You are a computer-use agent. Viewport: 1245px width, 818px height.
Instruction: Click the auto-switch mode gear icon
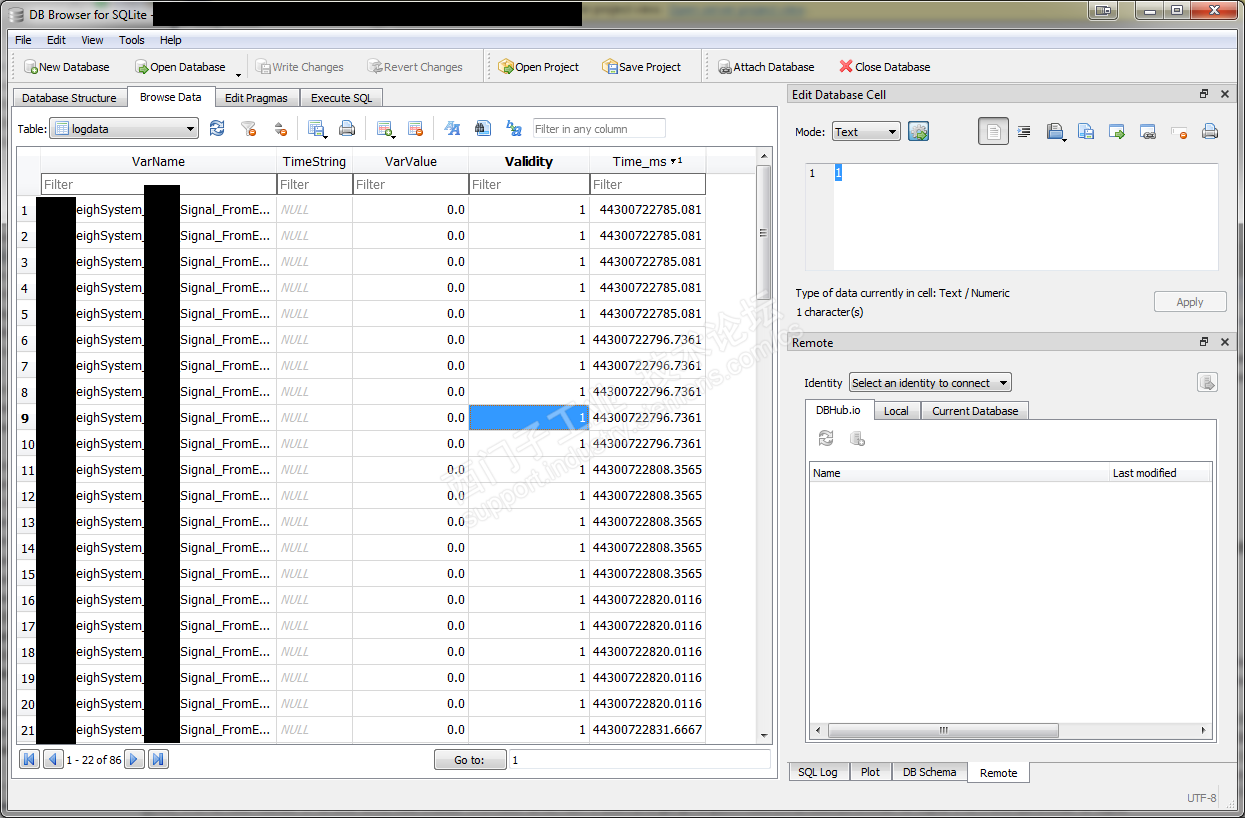pyautogui.click(x=919, y=132)
